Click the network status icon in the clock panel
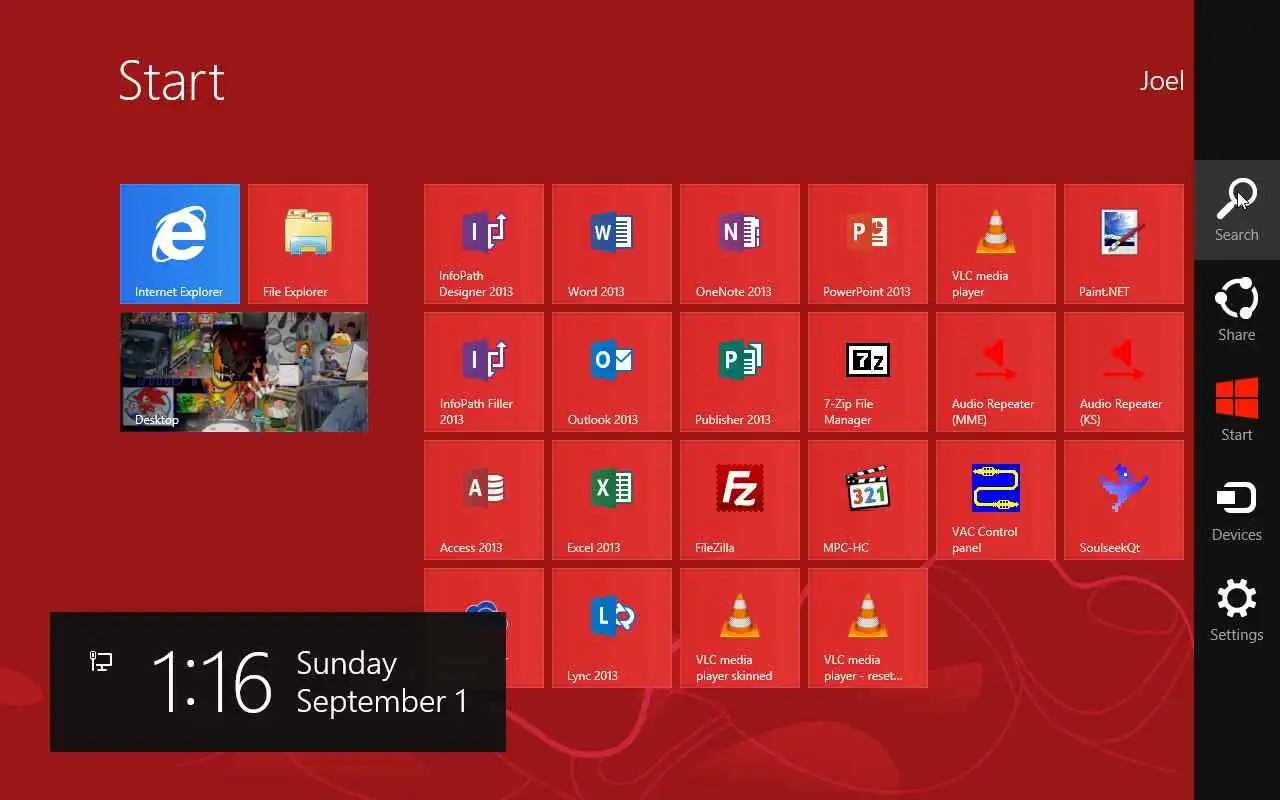This screenshot has width=1280, height=800. [x=101, y=660]
